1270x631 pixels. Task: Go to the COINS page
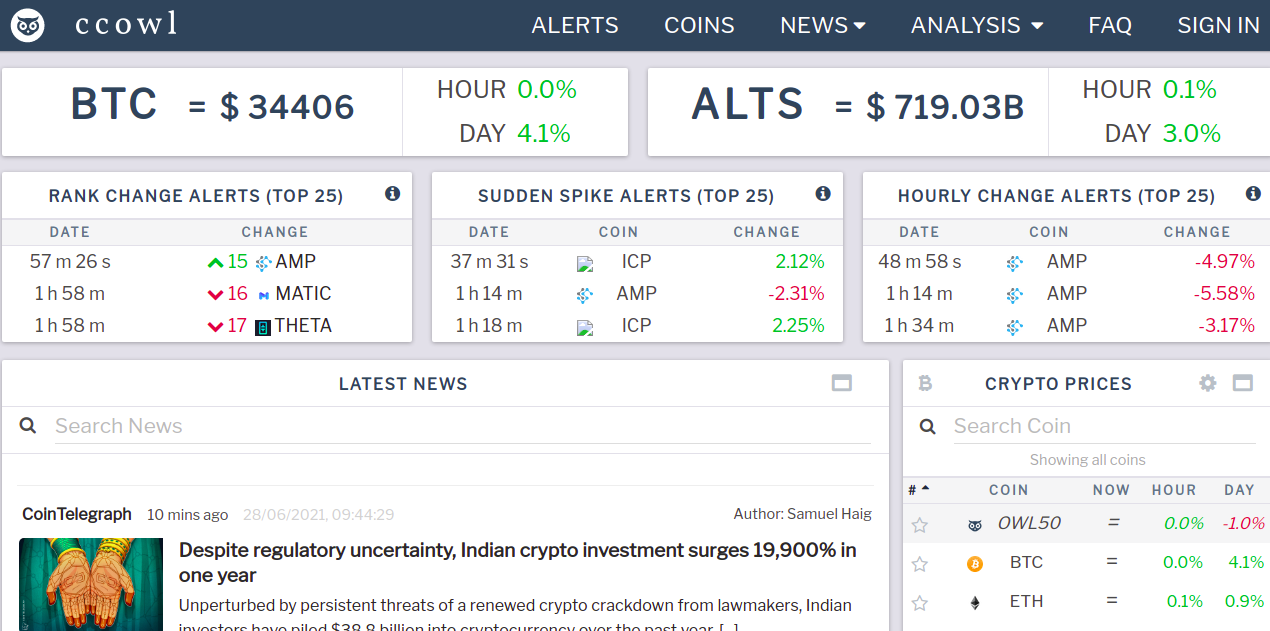(x=699, y=25)
